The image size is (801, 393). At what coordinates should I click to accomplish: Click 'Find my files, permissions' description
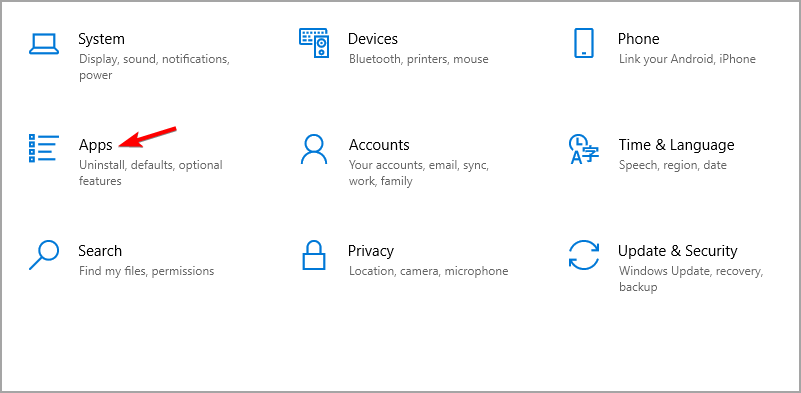[146, 271]
